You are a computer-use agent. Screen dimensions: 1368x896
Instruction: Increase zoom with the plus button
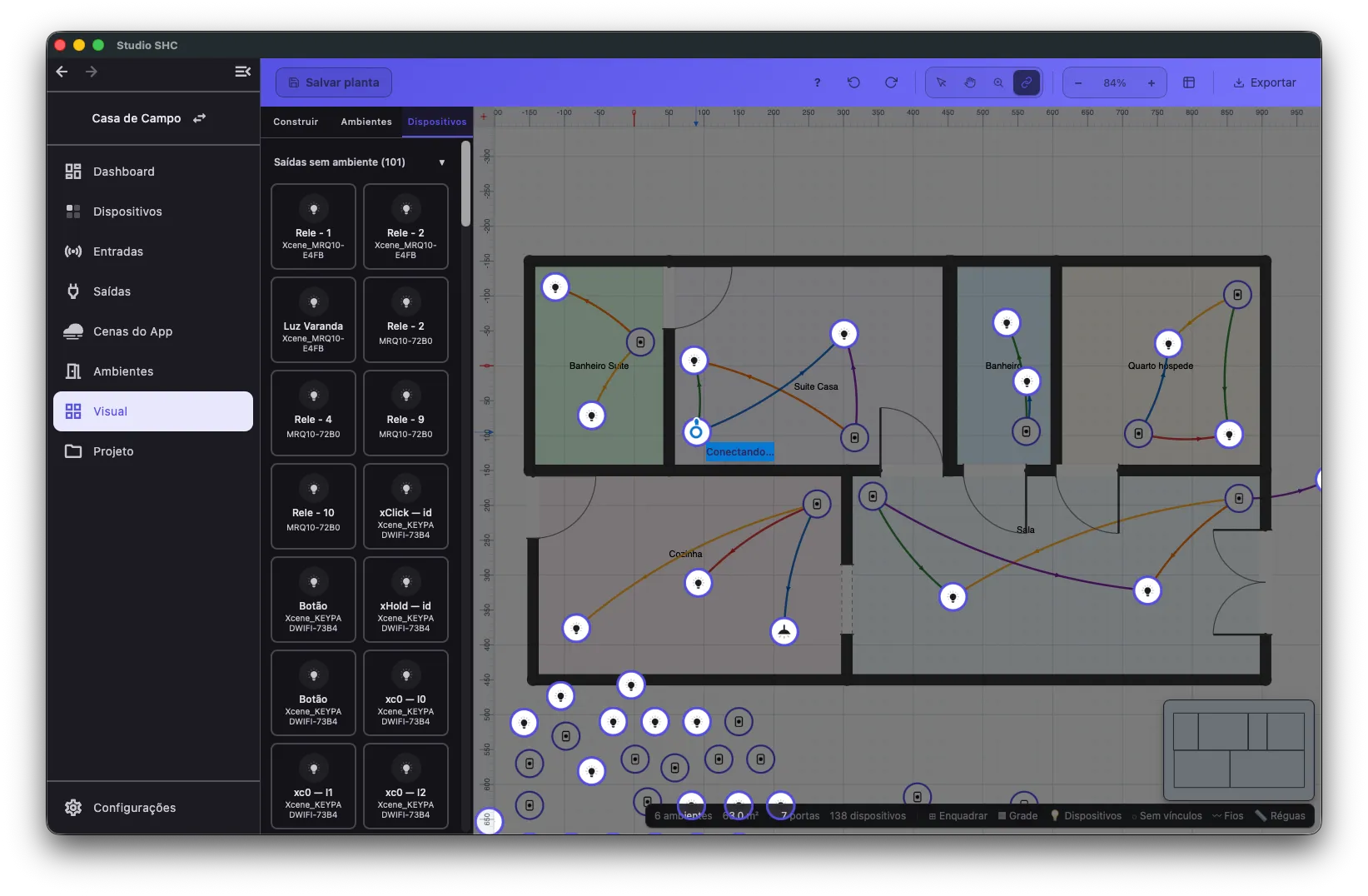point(1152,82)
